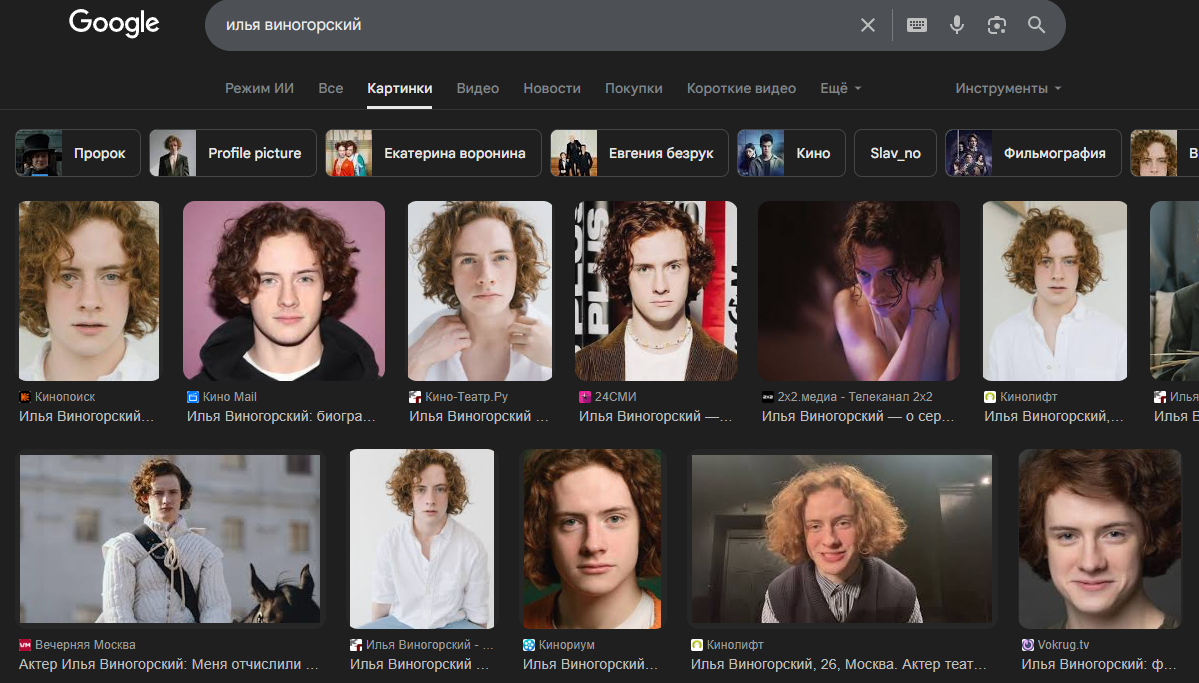Expand the Инструменты dropdown
Viewport: 1199px width, 683px height.
(x=1008, y=88)
